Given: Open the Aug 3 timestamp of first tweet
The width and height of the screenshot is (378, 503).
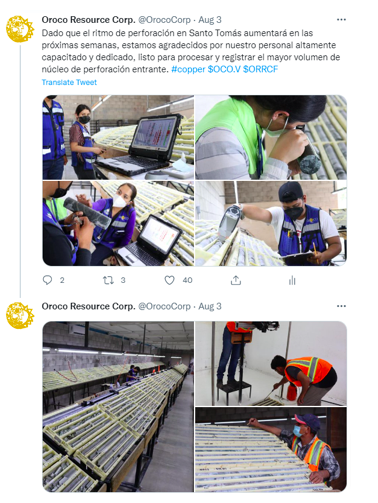Looking at the screenshot, I should [210, 20].
